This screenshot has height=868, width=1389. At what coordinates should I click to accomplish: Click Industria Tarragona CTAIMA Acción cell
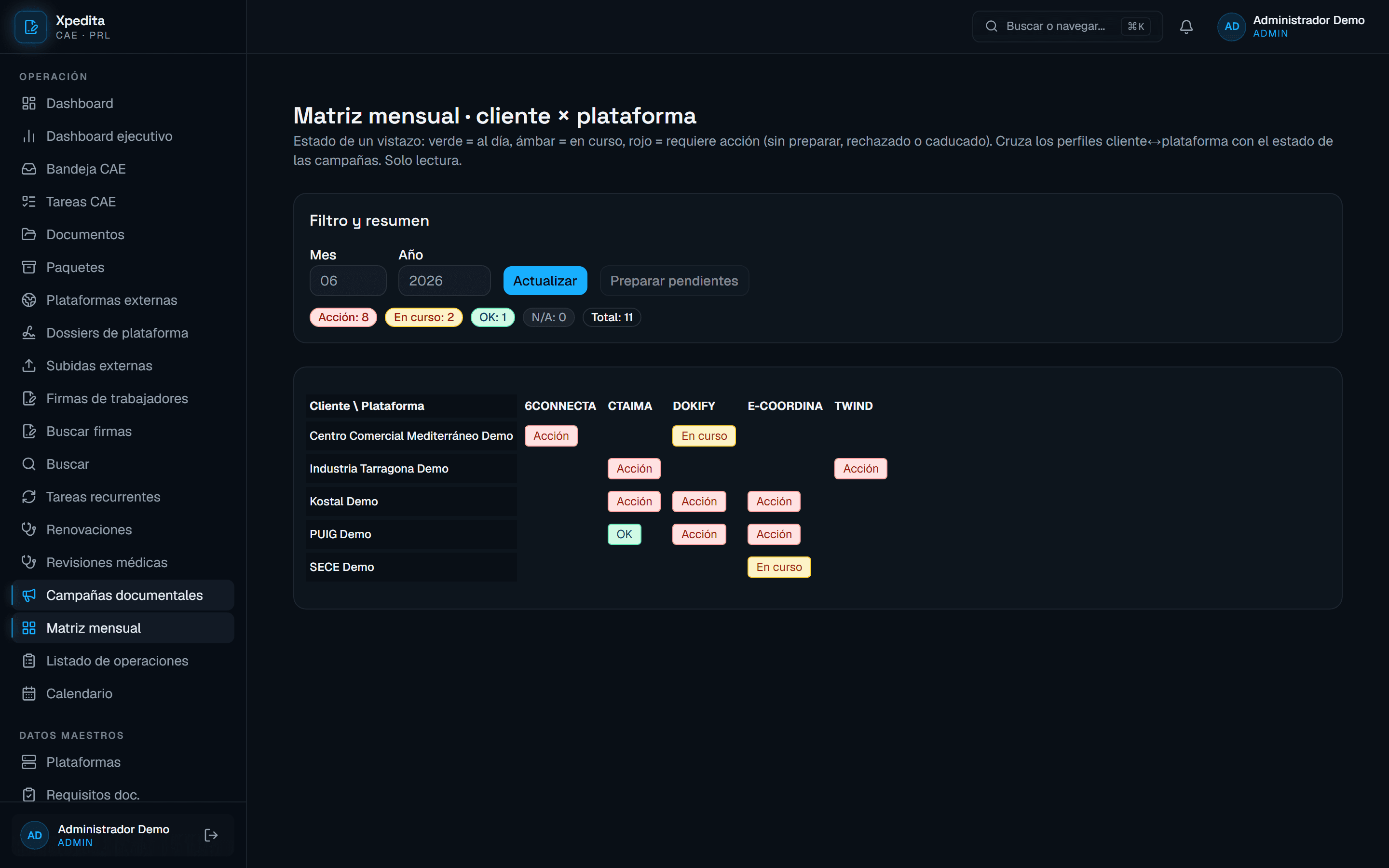(634, 468)
